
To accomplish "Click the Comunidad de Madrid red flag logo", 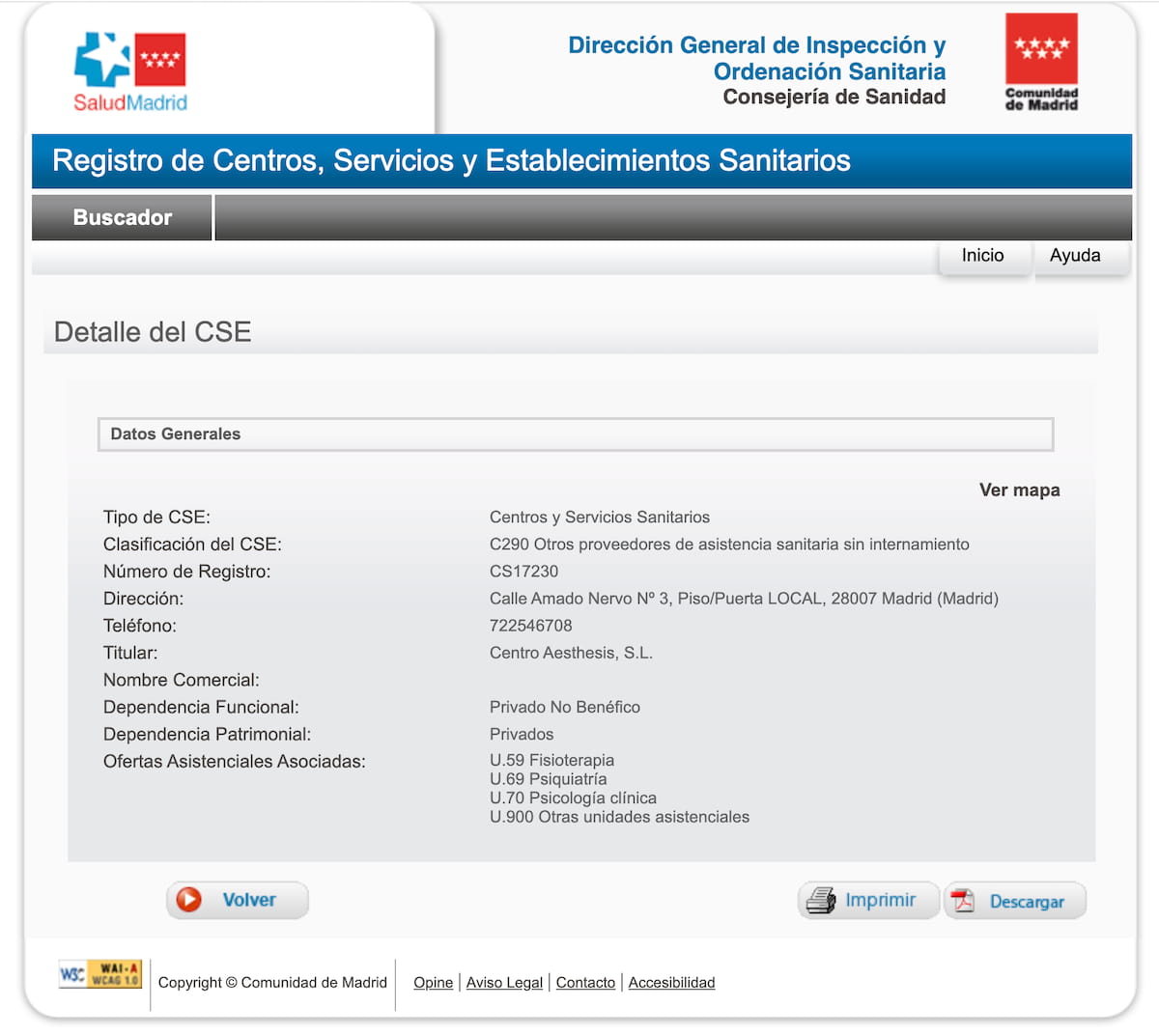I will pos(1040,62).
